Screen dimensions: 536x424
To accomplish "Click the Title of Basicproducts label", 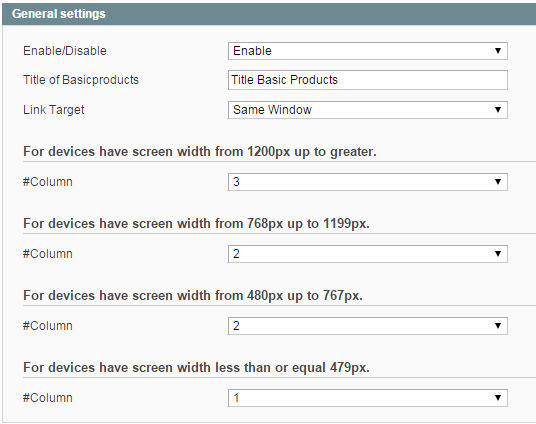I will 81,80.
